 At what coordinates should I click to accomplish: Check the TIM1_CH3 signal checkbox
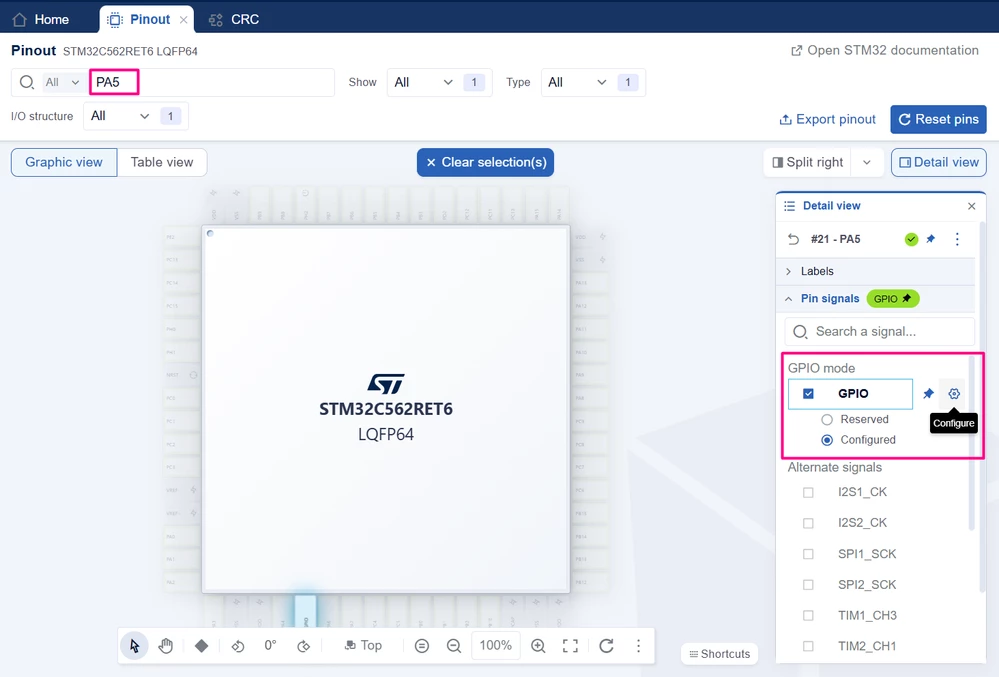(x=809, y=615)
